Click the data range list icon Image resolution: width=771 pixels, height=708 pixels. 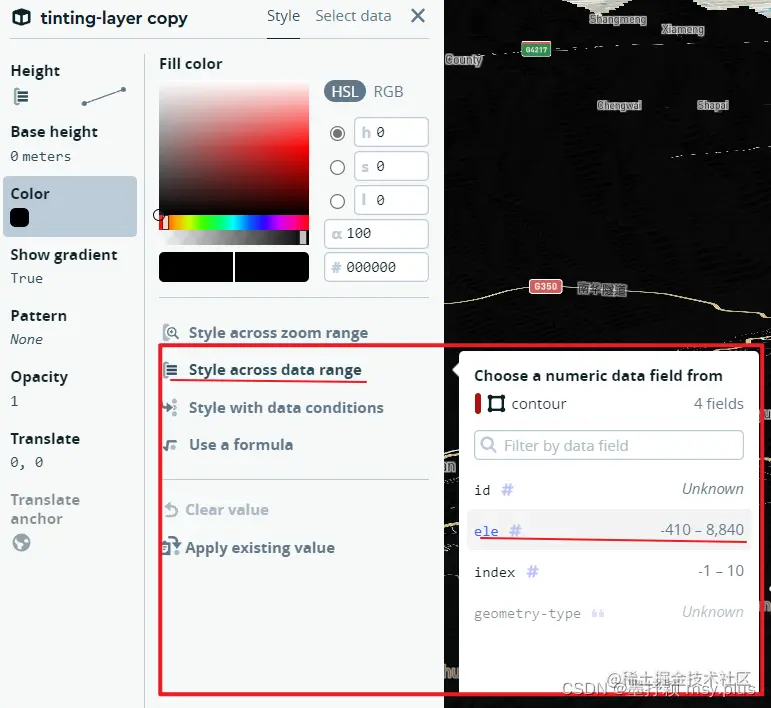171,370
